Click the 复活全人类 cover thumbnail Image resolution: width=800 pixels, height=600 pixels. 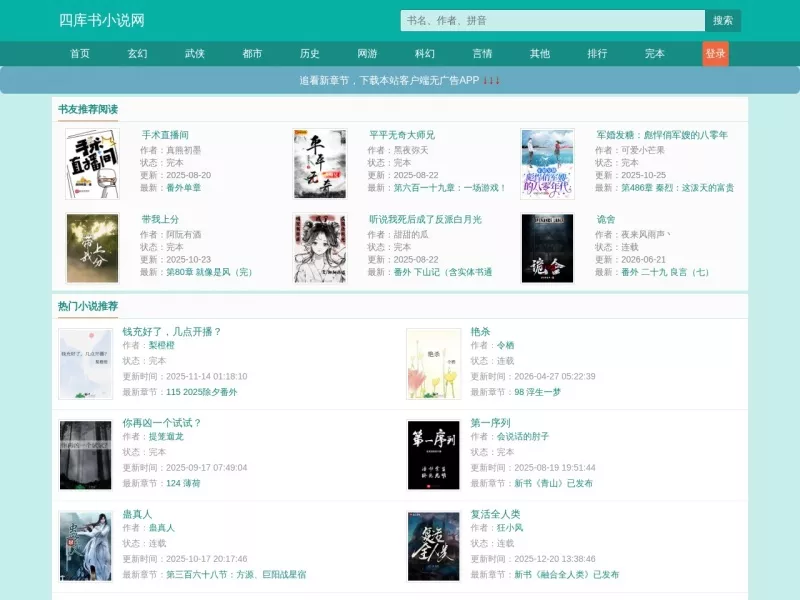tap(434, 546)
